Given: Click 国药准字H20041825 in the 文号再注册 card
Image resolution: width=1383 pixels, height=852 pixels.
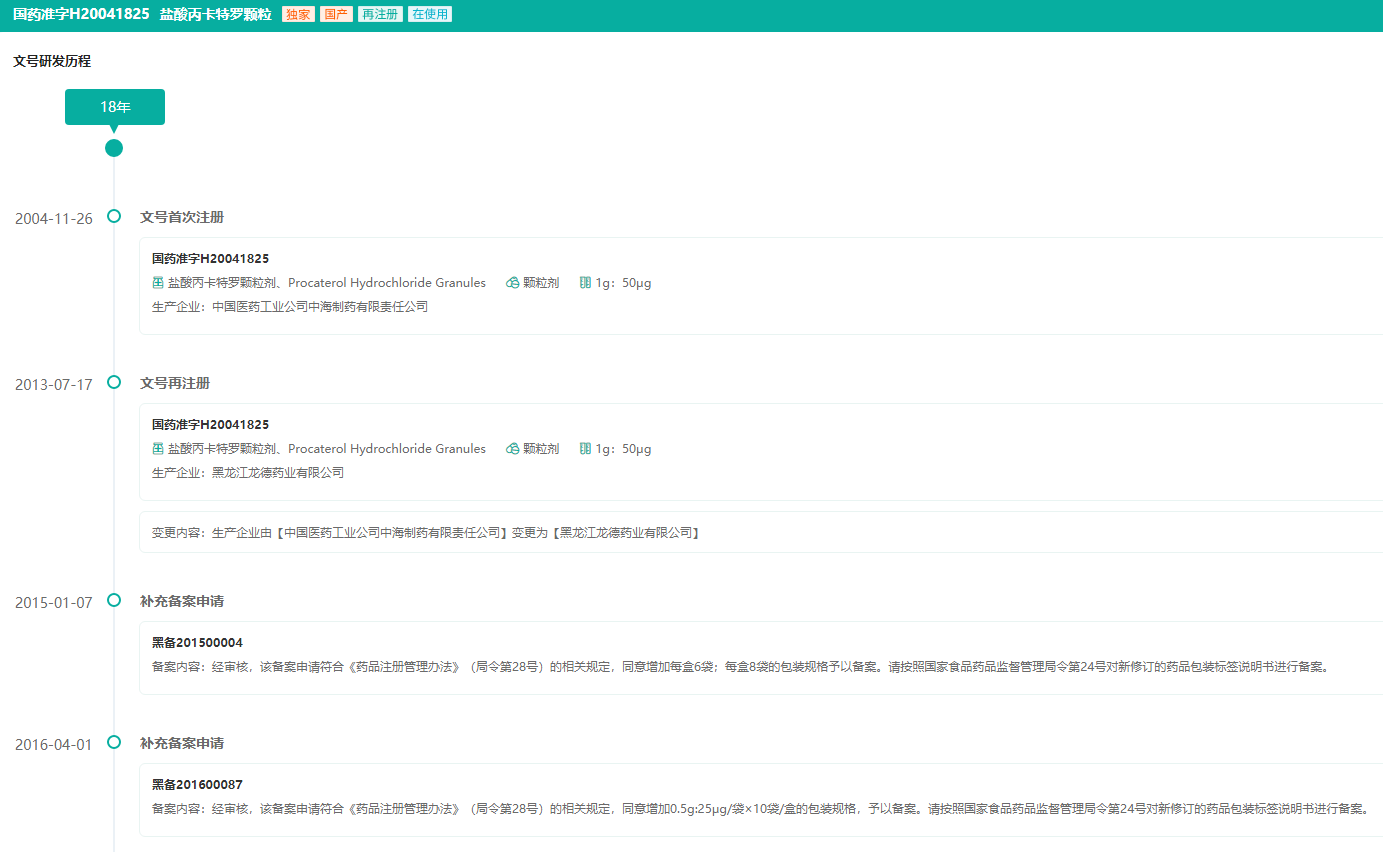Looking at the screenshot, I should (x=210, y=425).
